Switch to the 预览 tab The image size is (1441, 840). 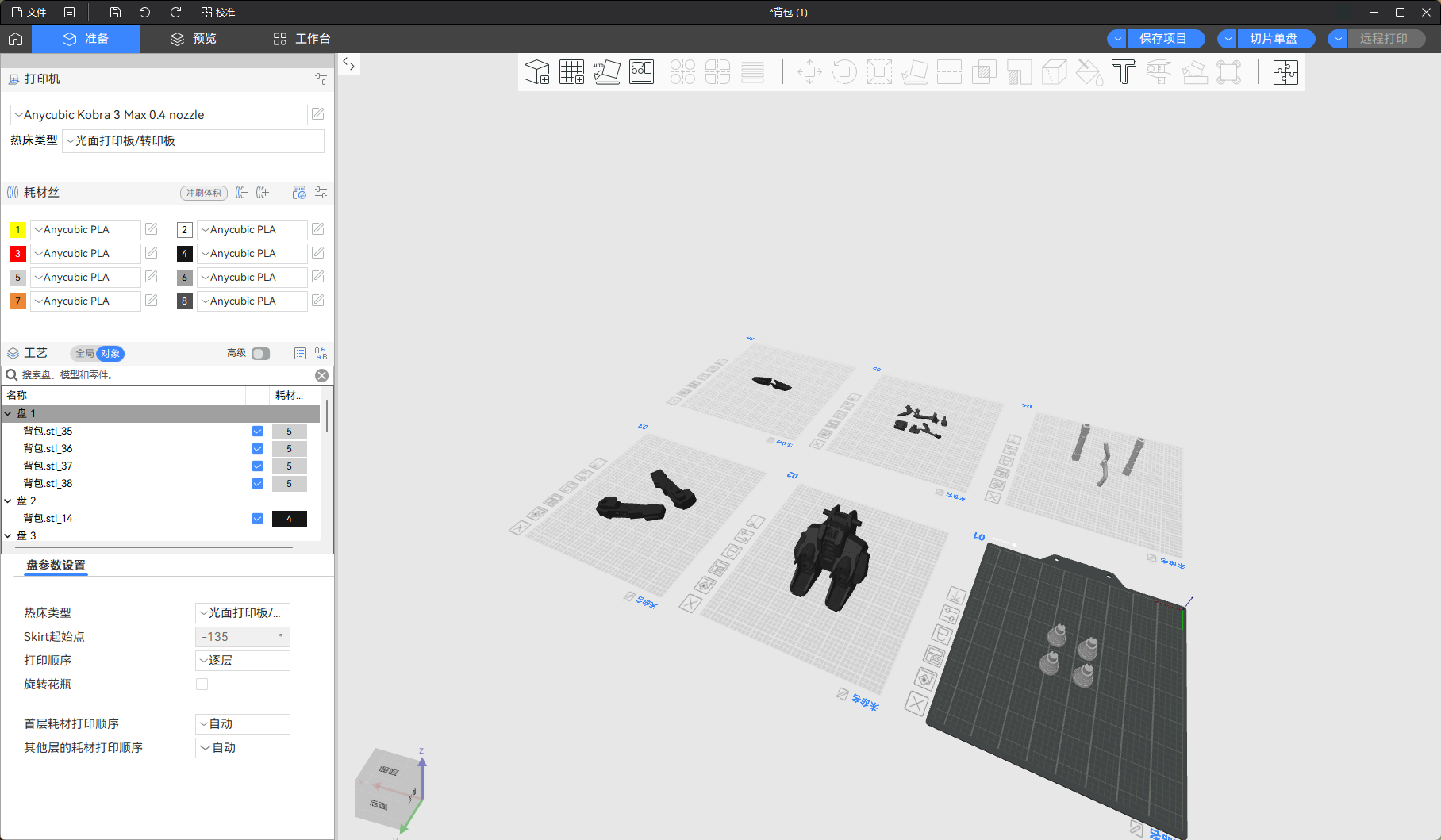[x=194, y=39]
